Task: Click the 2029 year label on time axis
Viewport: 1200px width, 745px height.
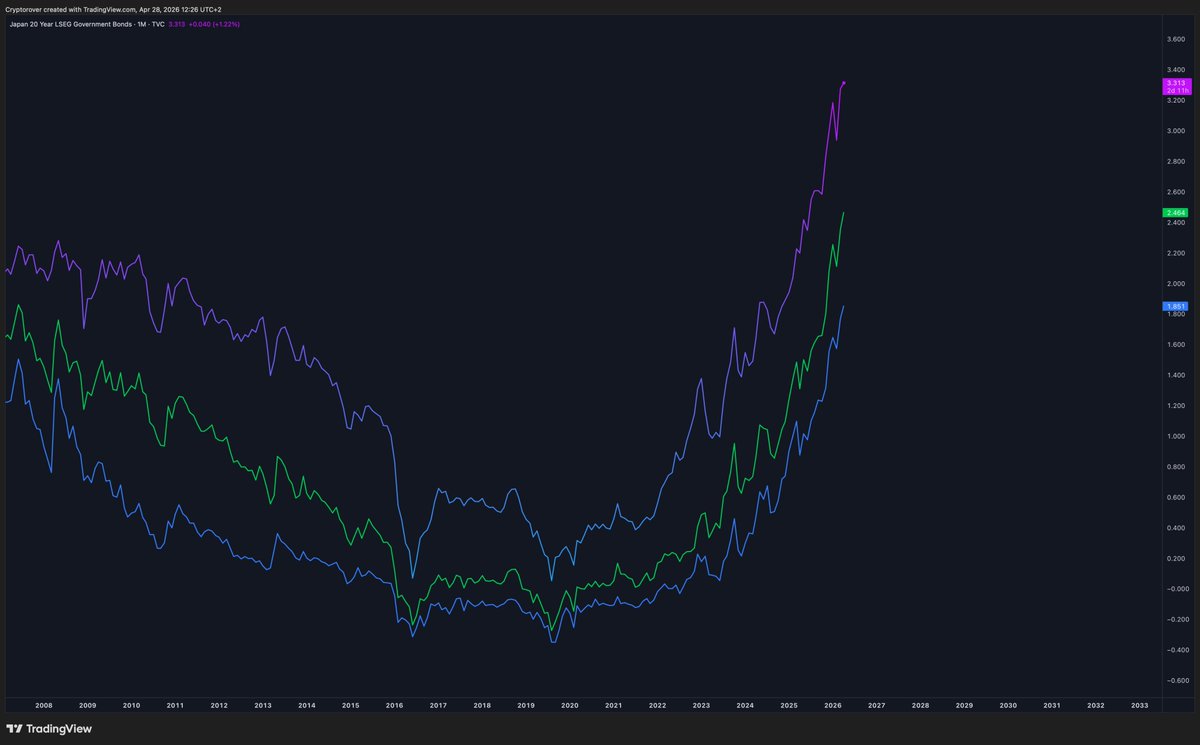Action: coord(964,705)
